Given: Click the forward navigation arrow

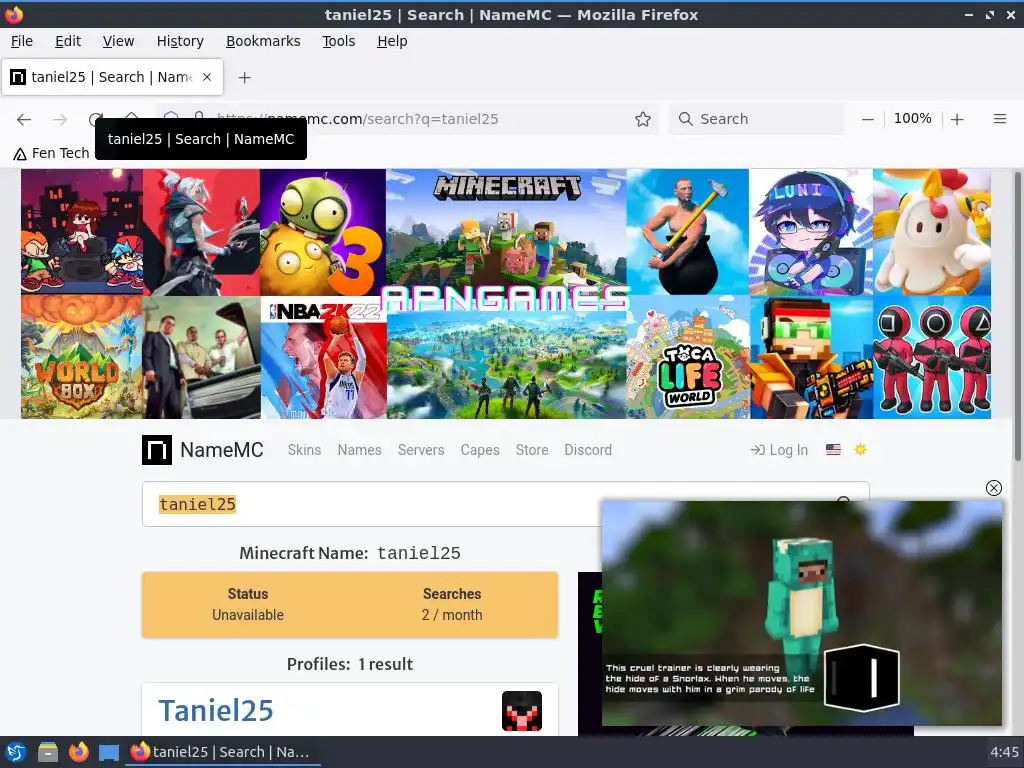Looking at the screenshot, I should [x=60, y=120].
